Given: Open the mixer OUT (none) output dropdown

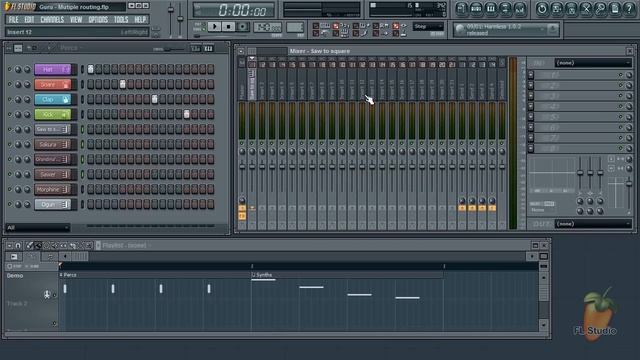Looking at the screenshot, I should (593, 224).
